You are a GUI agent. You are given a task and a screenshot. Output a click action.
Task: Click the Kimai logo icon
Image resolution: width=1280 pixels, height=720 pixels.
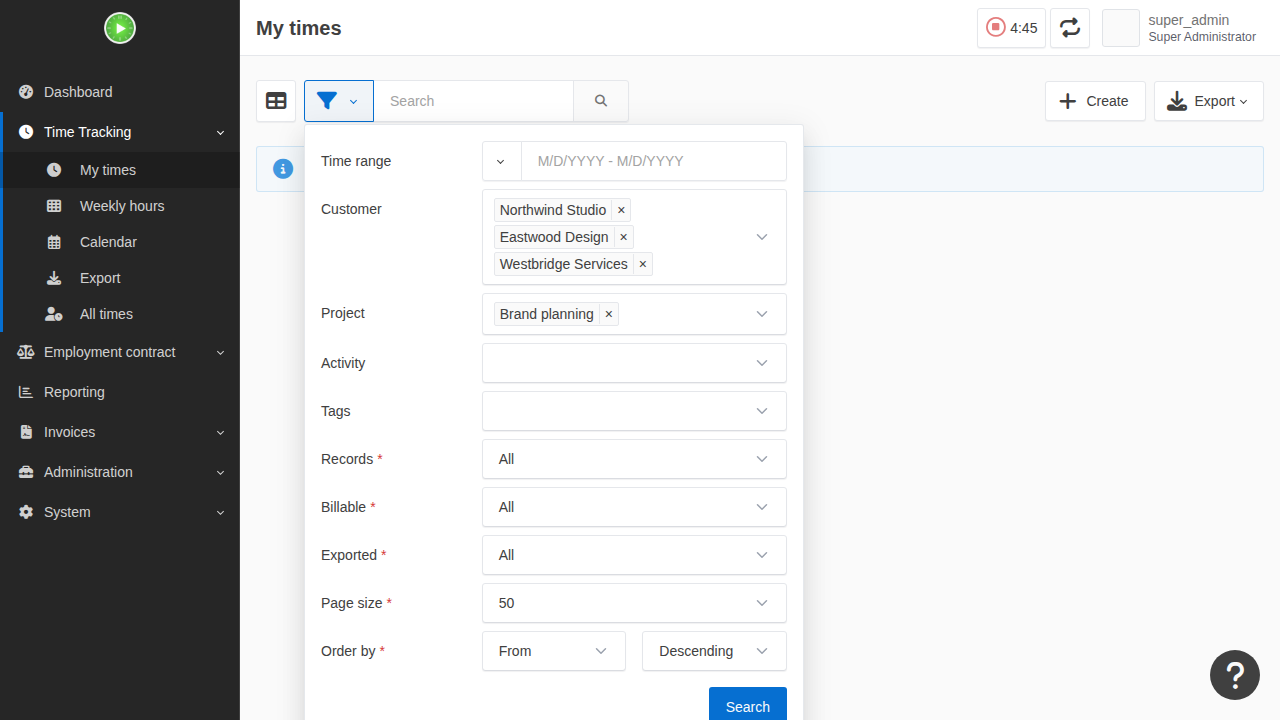pos(120,28)
